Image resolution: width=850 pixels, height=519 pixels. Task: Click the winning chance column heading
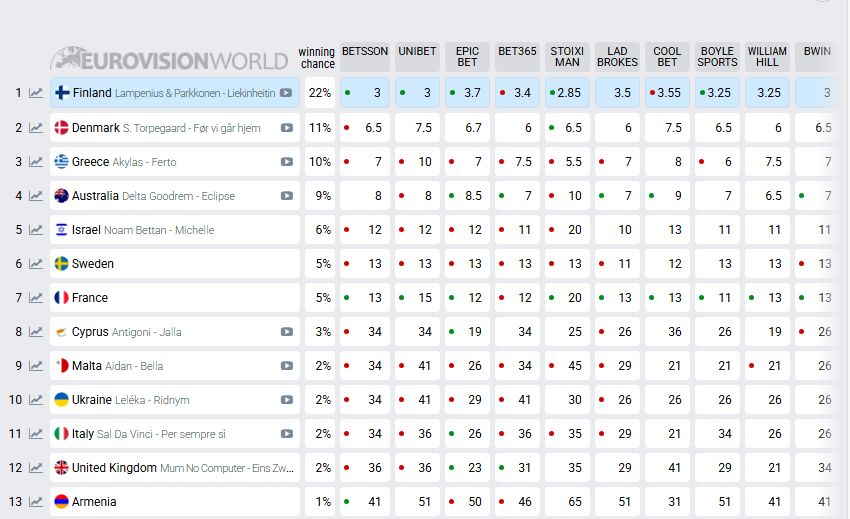pyautogui.click(x=318, y=58)
